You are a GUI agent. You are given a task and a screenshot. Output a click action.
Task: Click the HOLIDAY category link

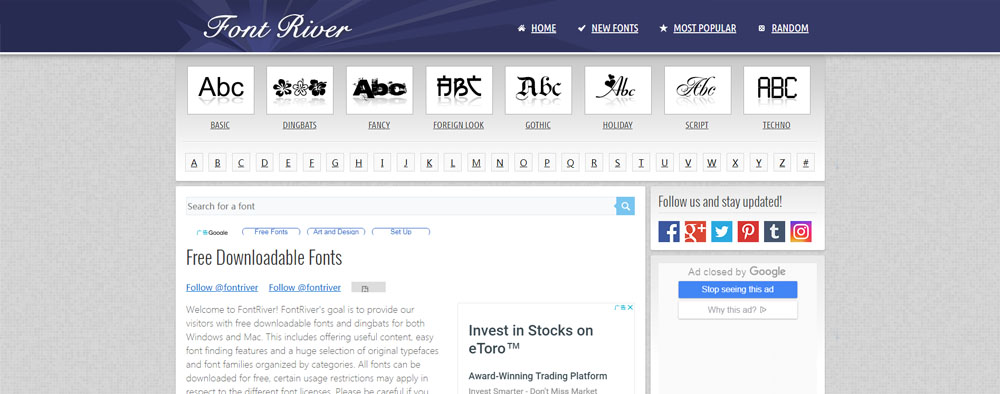click(x=618, y=126)
